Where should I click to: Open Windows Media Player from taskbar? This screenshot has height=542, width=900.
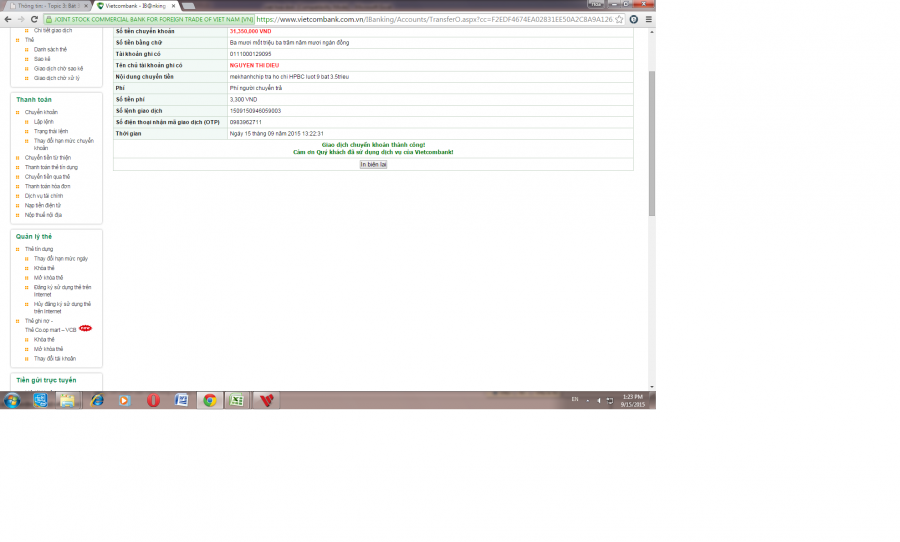coord(124,400)
